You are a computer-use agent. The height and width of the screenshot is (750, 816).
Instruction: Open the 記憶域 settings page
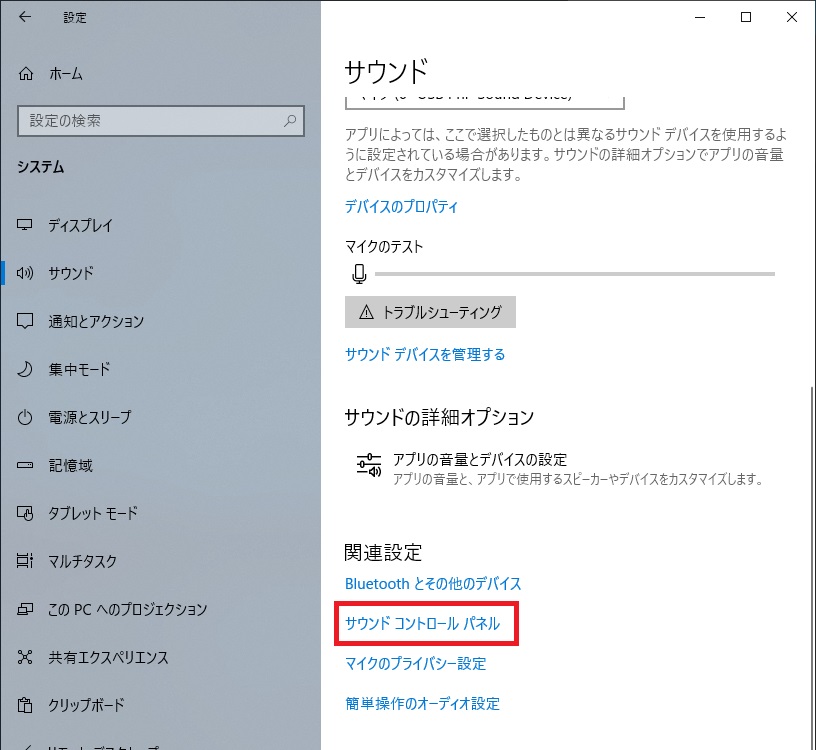[x=71, y=465]
